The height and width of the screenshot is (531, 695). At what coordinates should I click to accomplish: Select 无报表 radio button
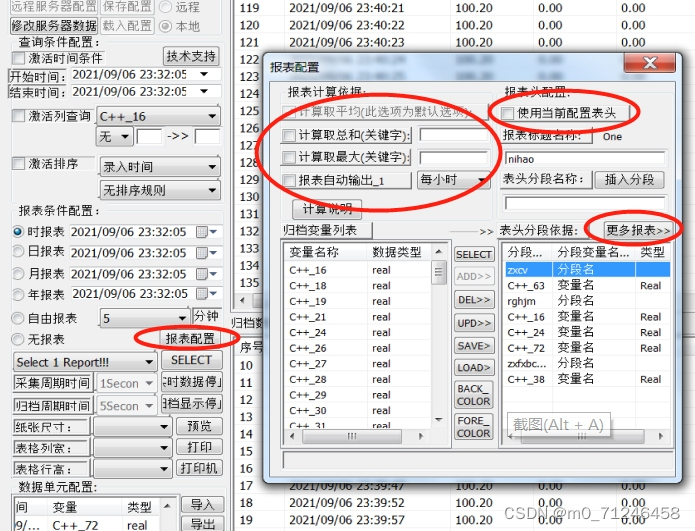tap(18, 340)
